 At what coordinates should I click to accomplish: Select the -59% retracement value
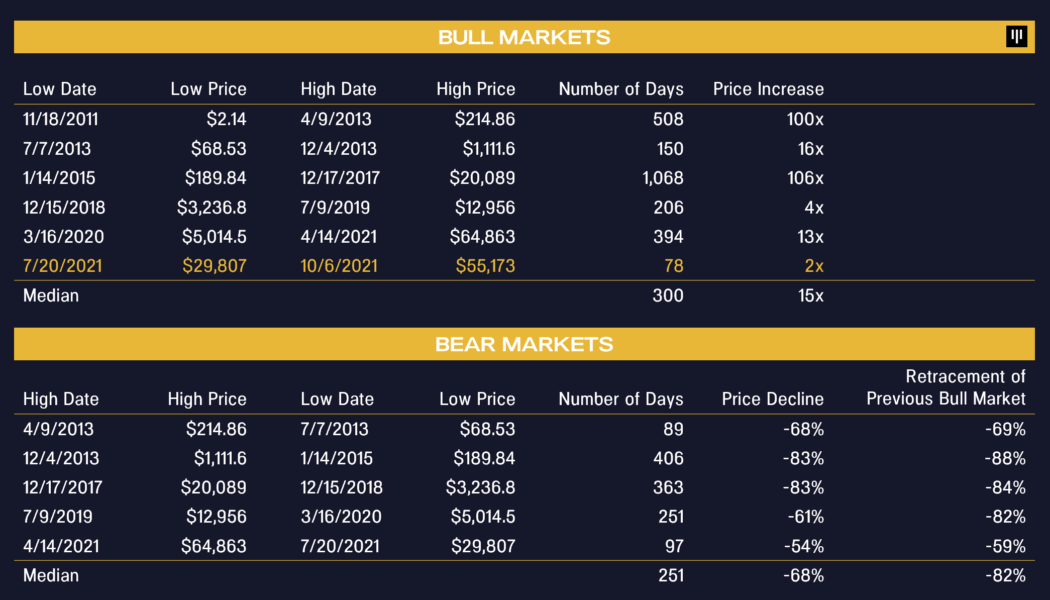tap(1004, 546)
